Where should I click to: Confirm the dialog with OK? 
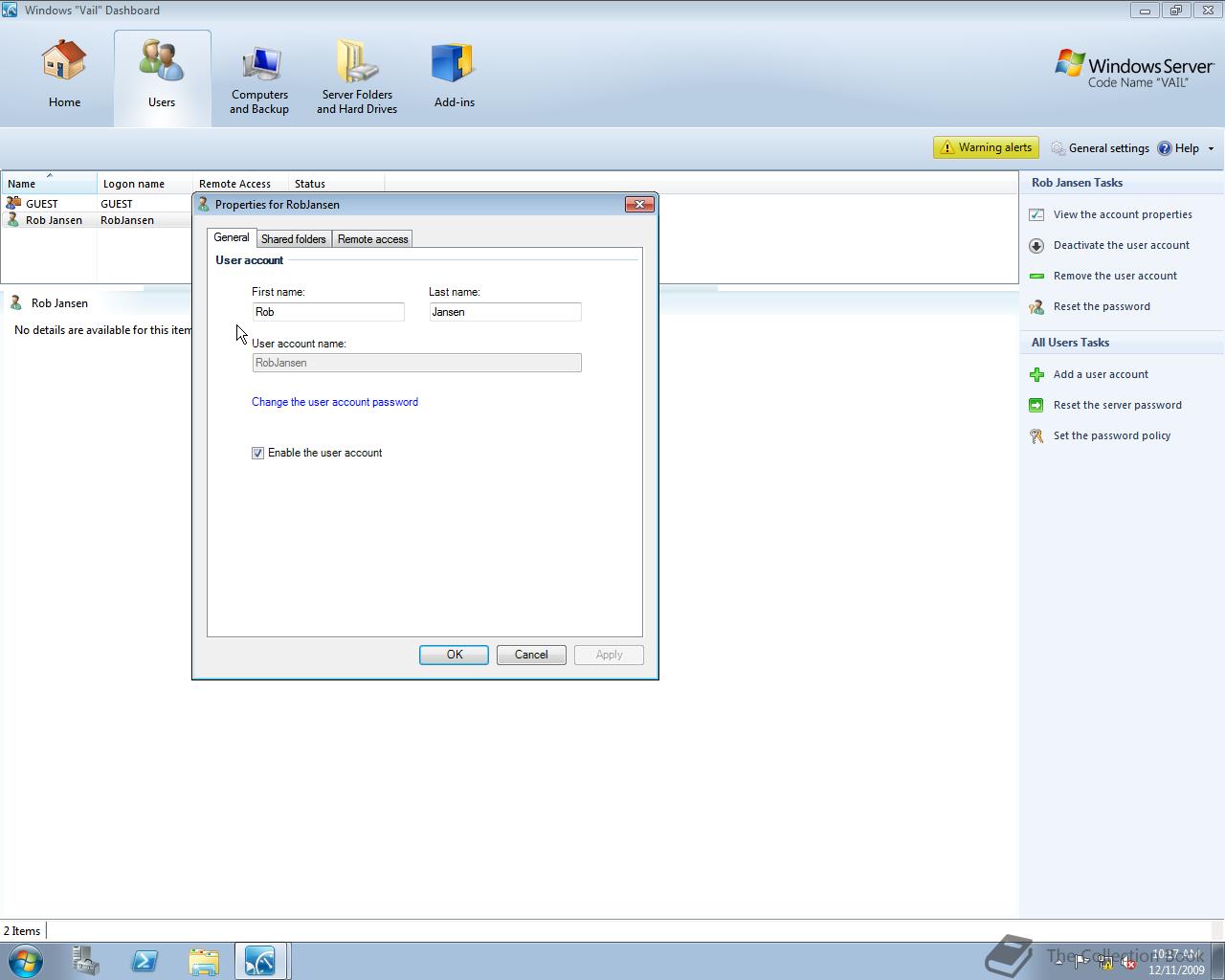454,655
